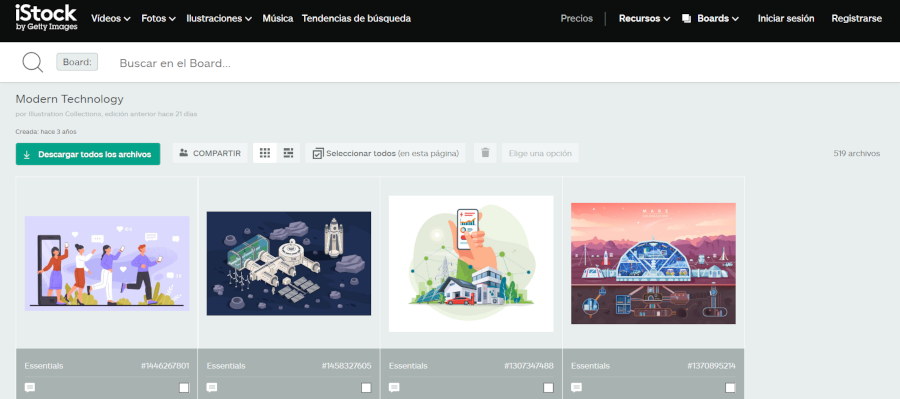
Task: Open comment icon for image #1307347488
Action: [x=394, y=388]
